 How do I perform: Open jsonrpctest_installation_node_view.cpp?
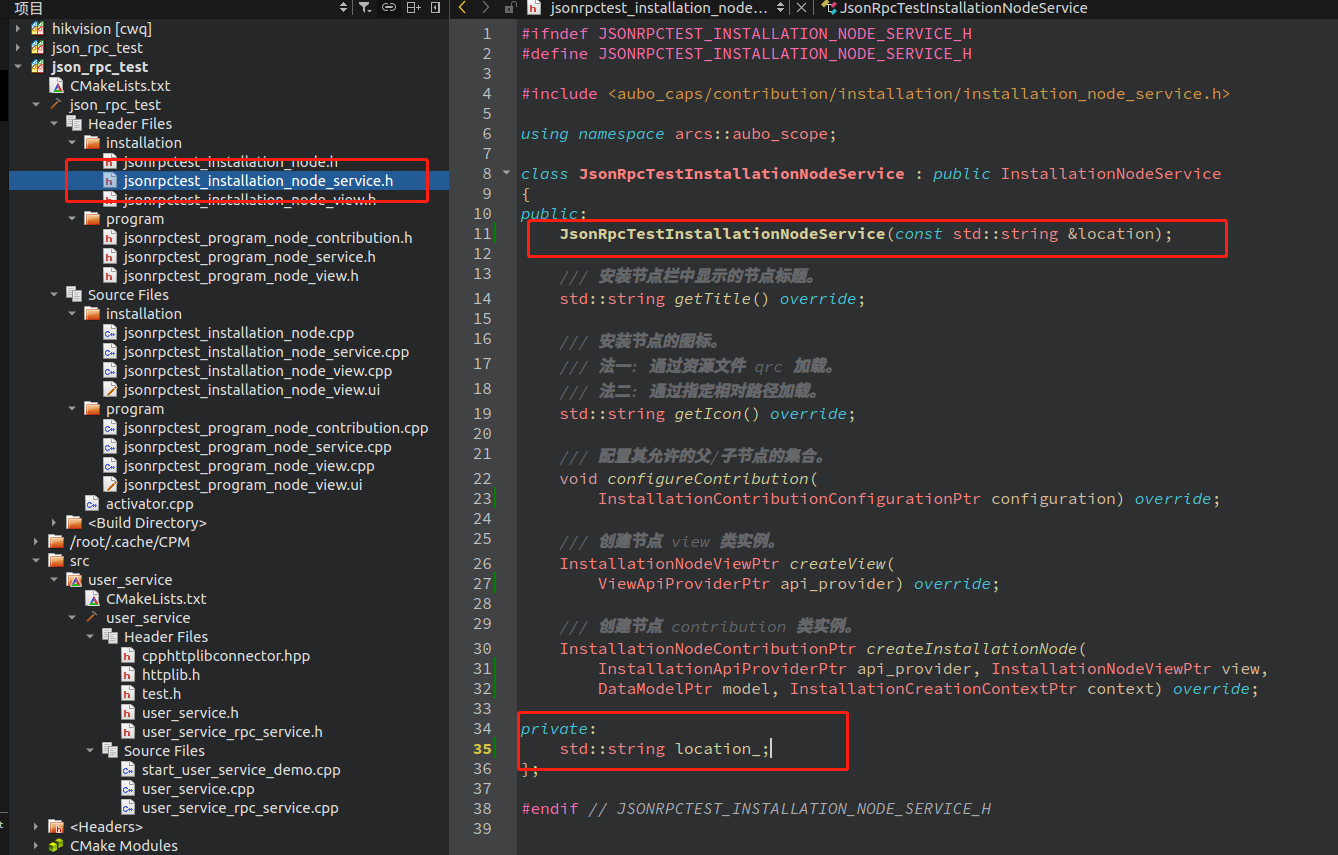pyautogui.click(x=257, y=371)
